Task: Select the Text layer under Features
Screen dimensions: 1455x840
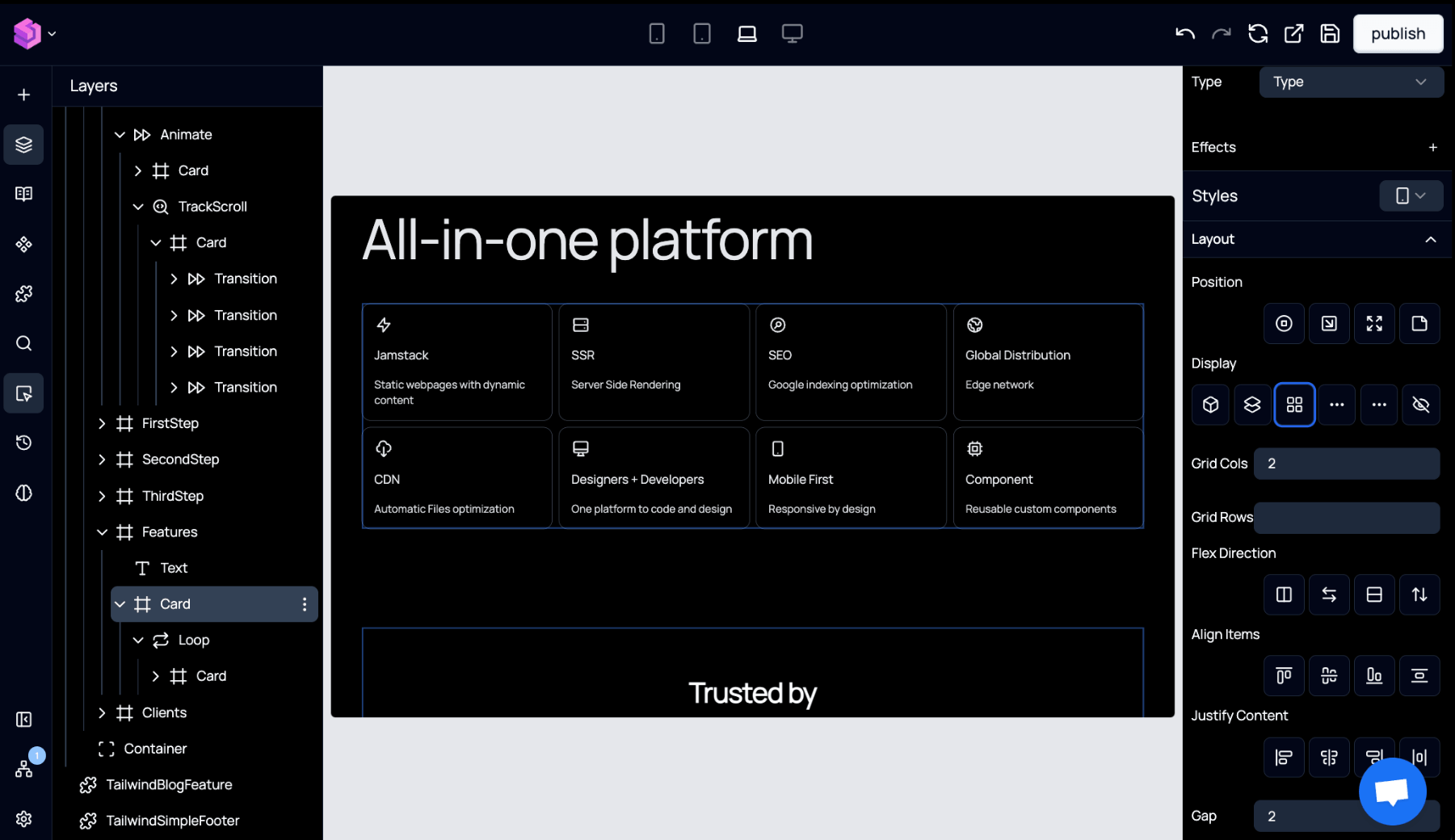Action: pyautogui.click(x=173, y=568)
